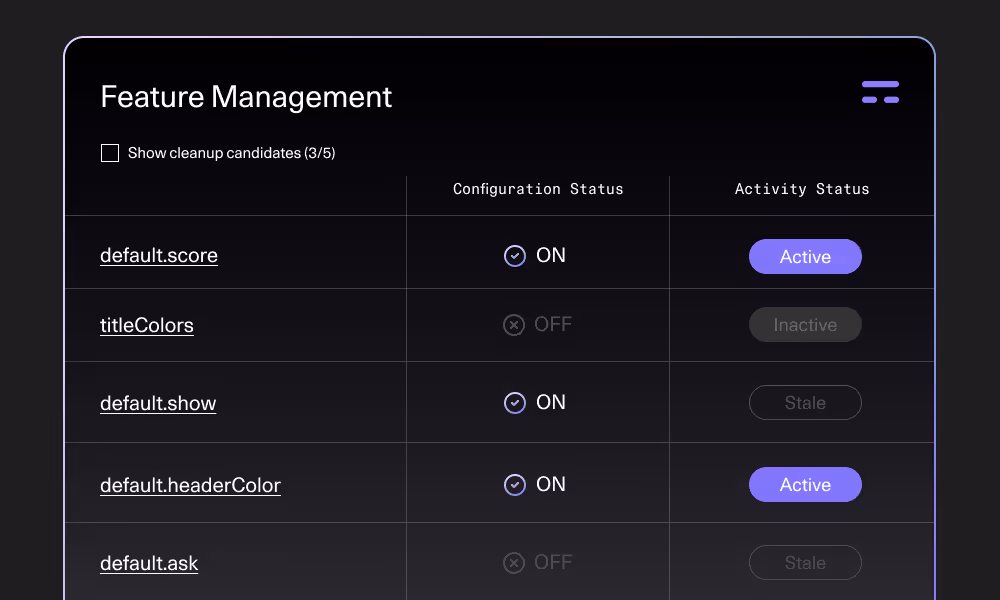Viewport: 1000px width, 600px height.
Task: Enable the Show cleanup candidates checkbox
Action: (x=110, y=152)
